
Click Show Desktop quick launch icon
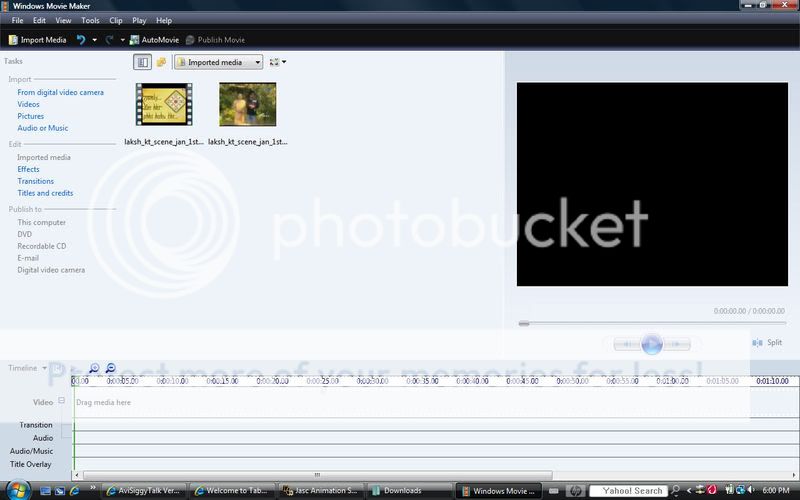(x=45, y=491)
